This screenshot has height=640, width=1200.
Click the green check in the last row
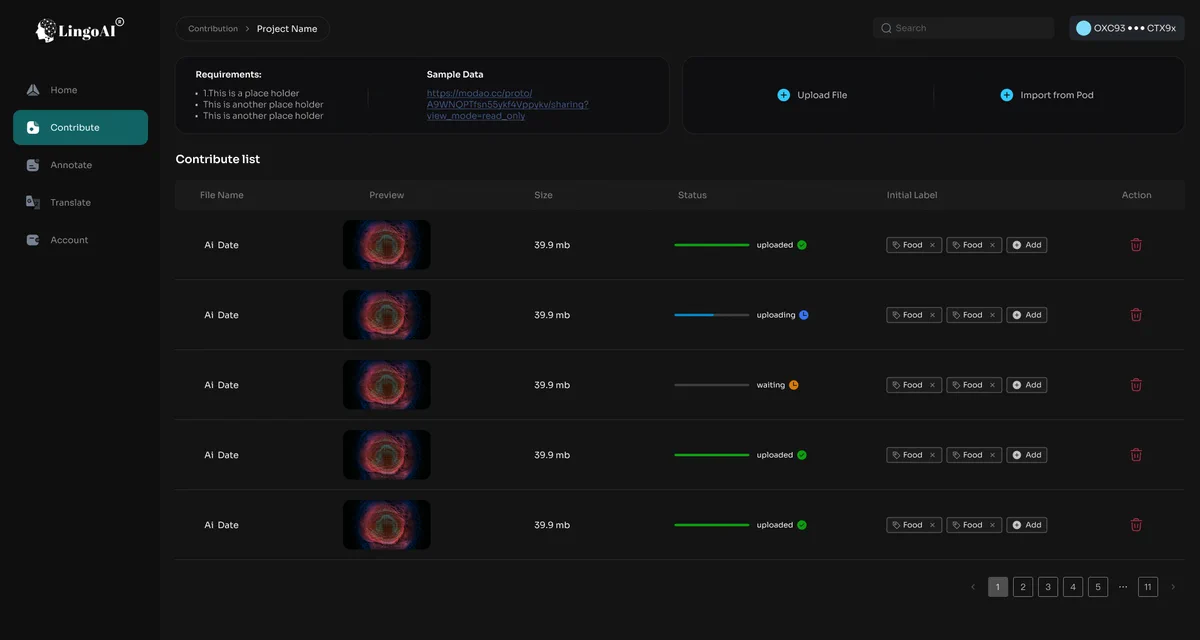click(802, 525)
